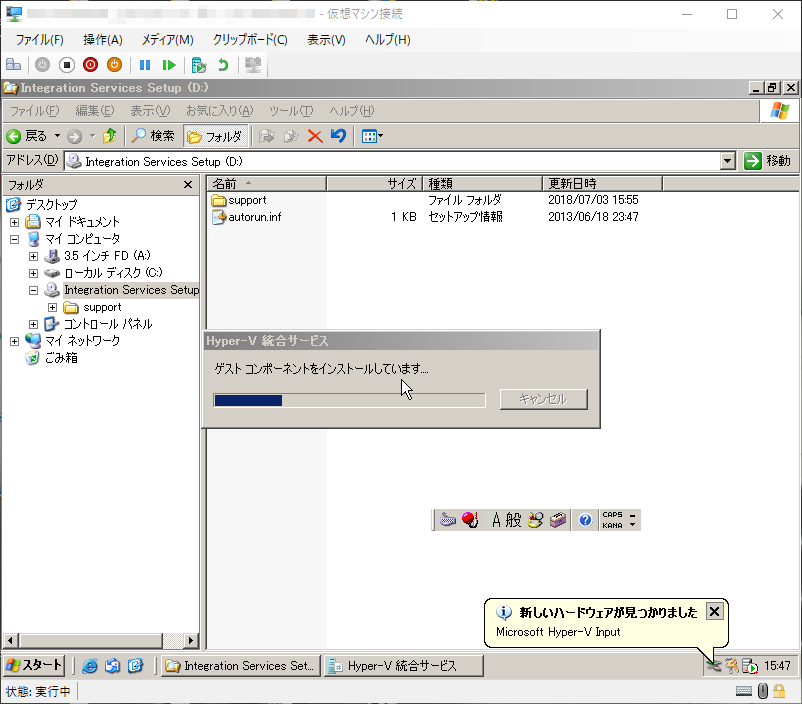The image size is (802, 704).
Task: Select ローカル ディスク (C:) in tree
Action: [113, 273]
